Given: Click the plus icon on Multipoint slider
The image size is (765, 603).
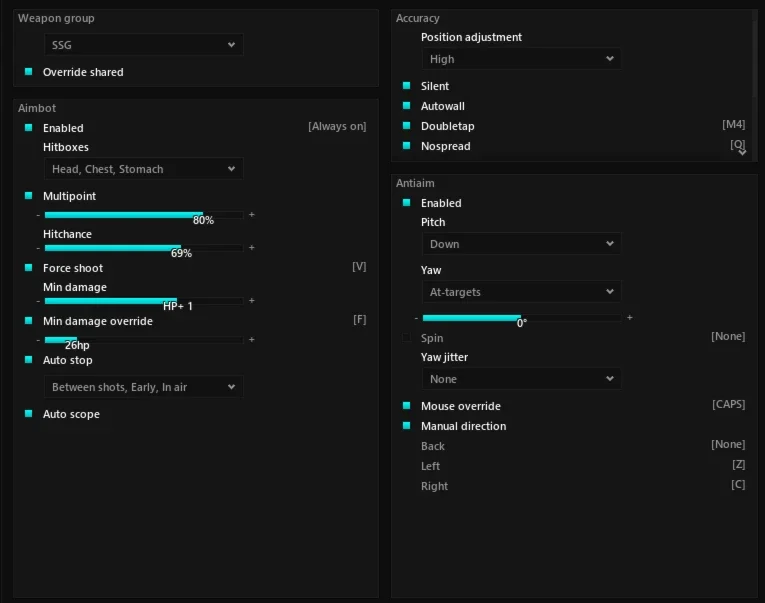Looking at the screenshot, I should [x=252, y=215].
